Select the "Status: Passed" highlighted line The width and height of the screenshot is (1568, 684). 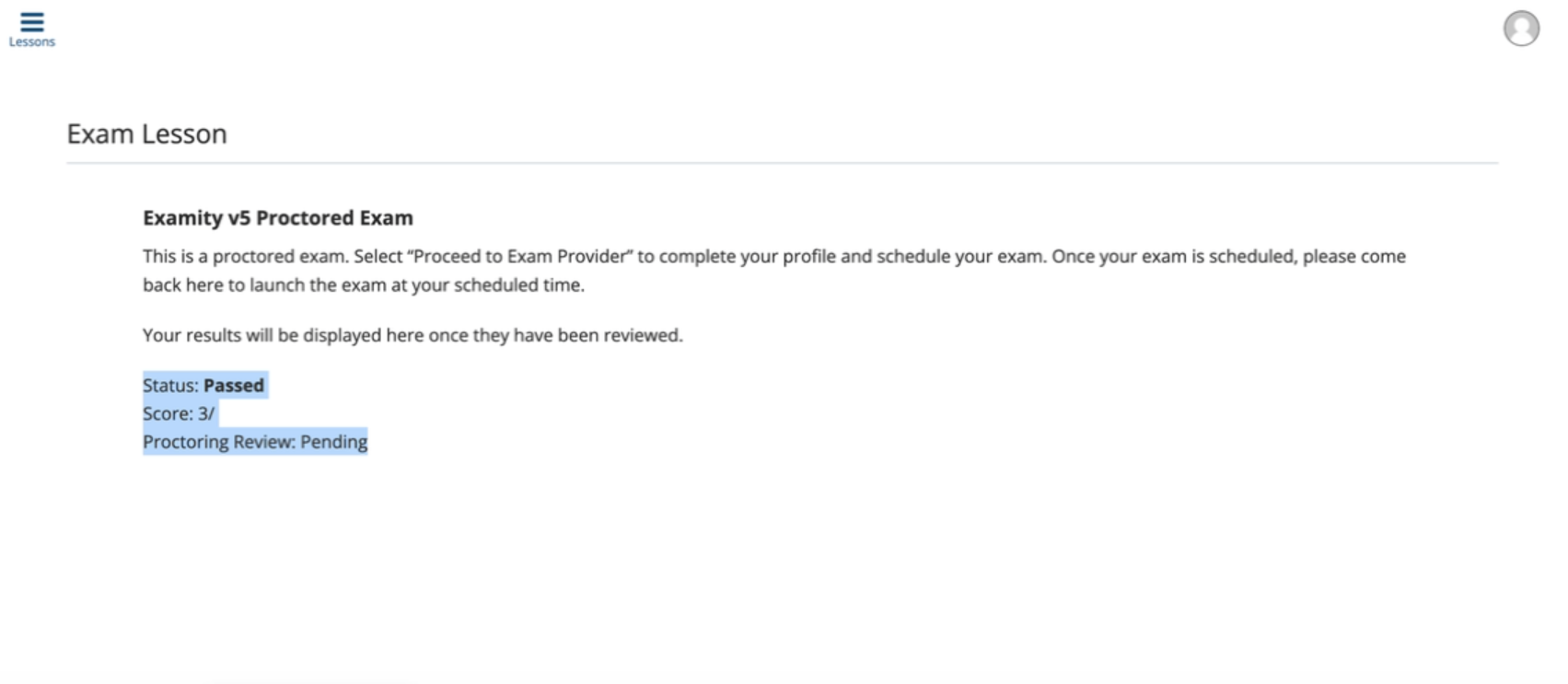[x=203, y=386]
